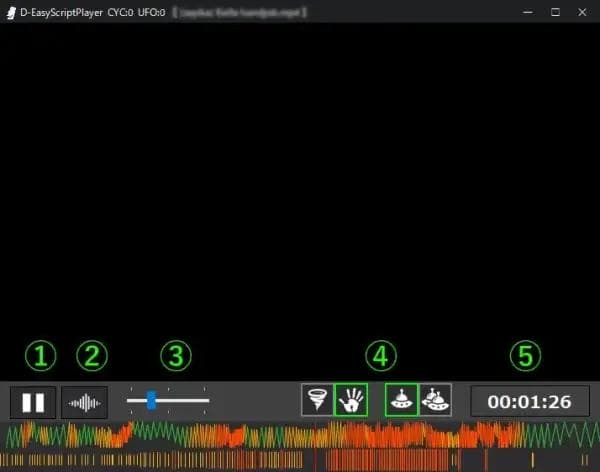Image resolution: width=600 pixels, height=472 pixels.
Task: Close the D-EasyScriptPlayer window
Action: [x=583, y=12]
